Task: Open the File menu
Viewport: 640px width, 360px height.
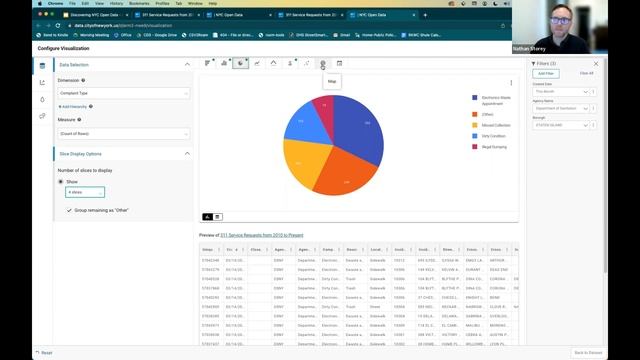Action: (72, 3)
